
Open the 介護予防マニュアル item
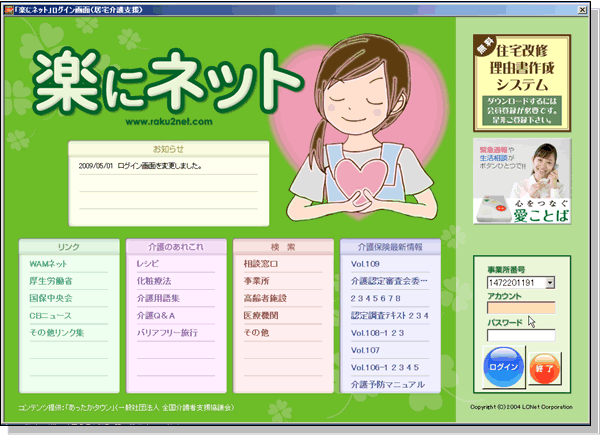pyautogui.click(x=388, y=384)
